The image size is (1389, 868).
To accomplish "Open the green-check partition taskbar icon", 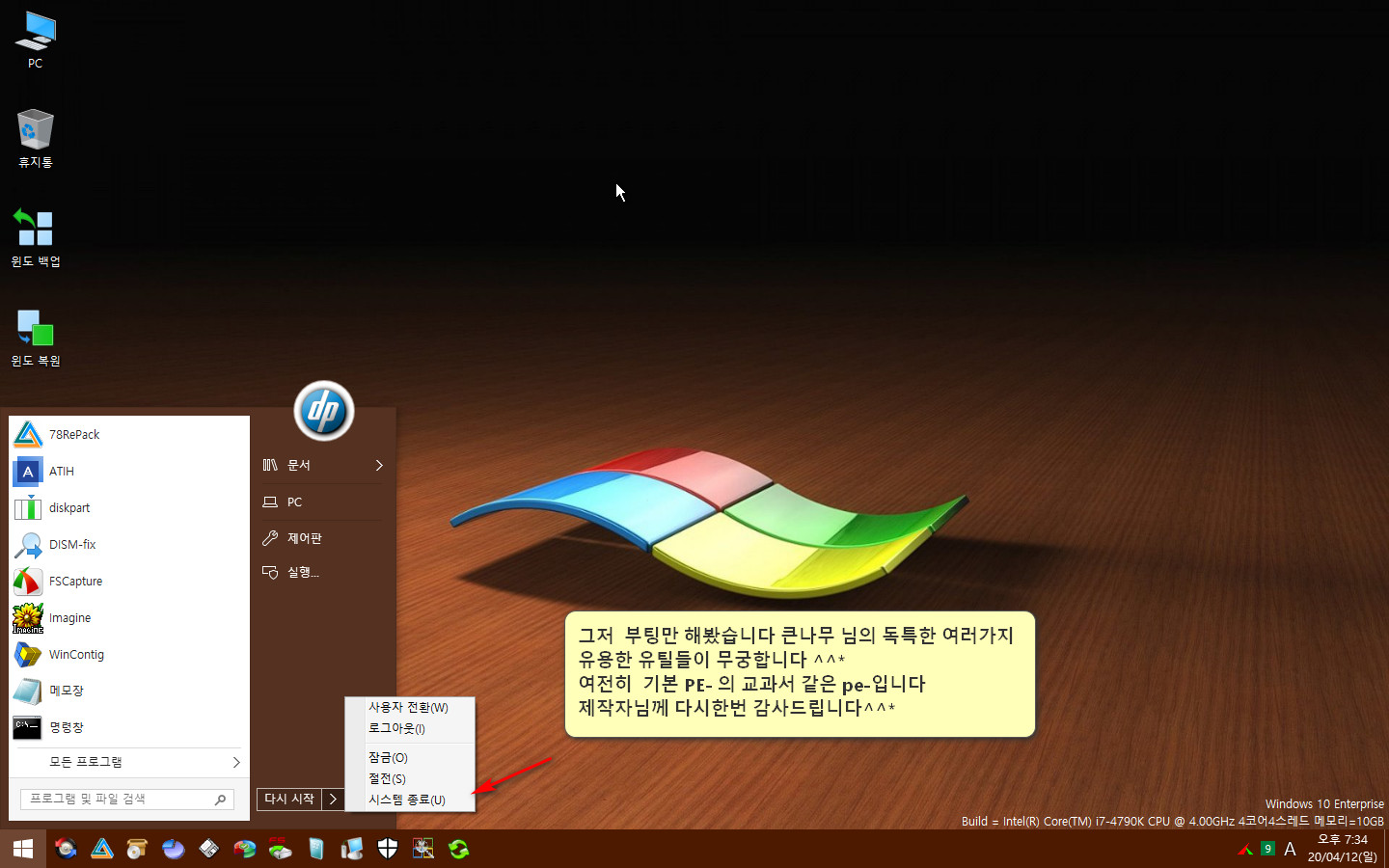I will [x=245, y=849].
